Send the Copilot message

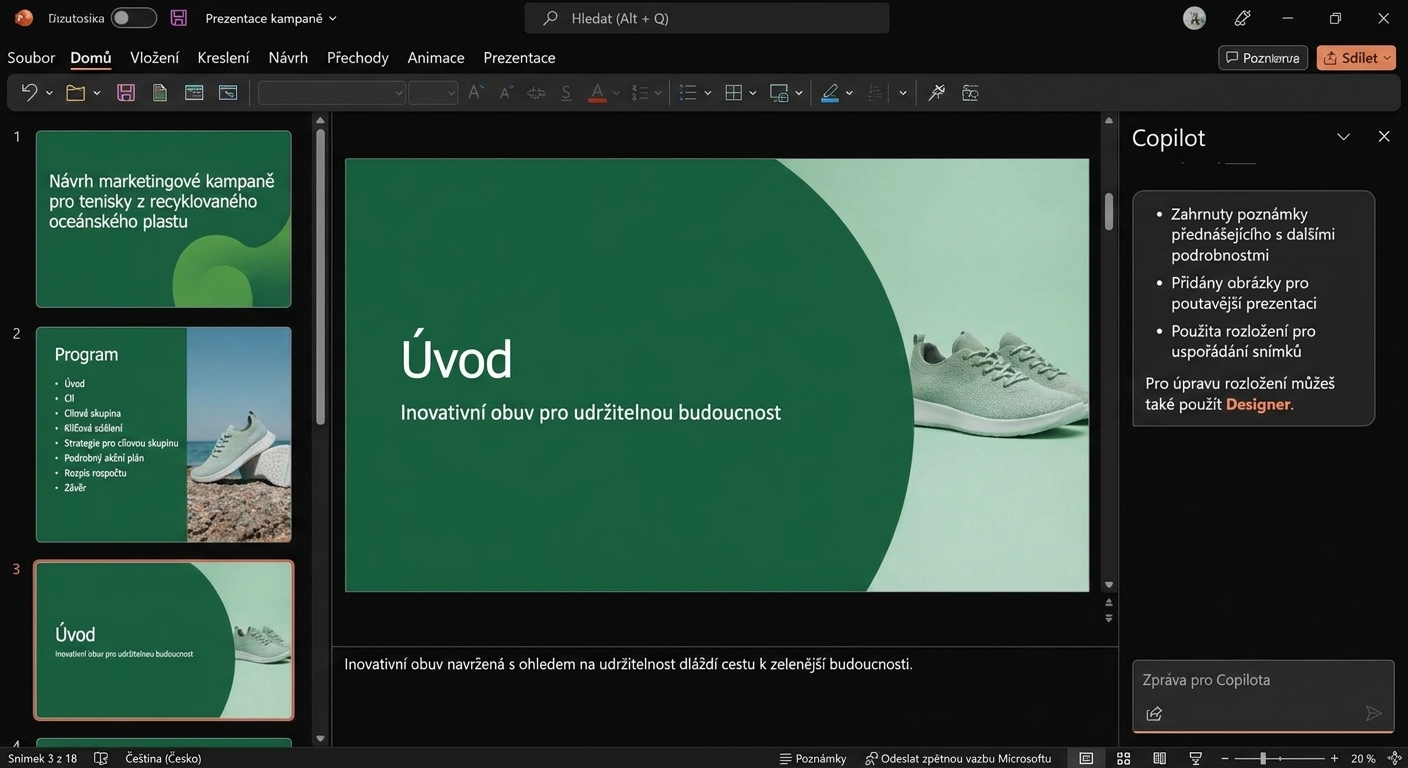1374,713
